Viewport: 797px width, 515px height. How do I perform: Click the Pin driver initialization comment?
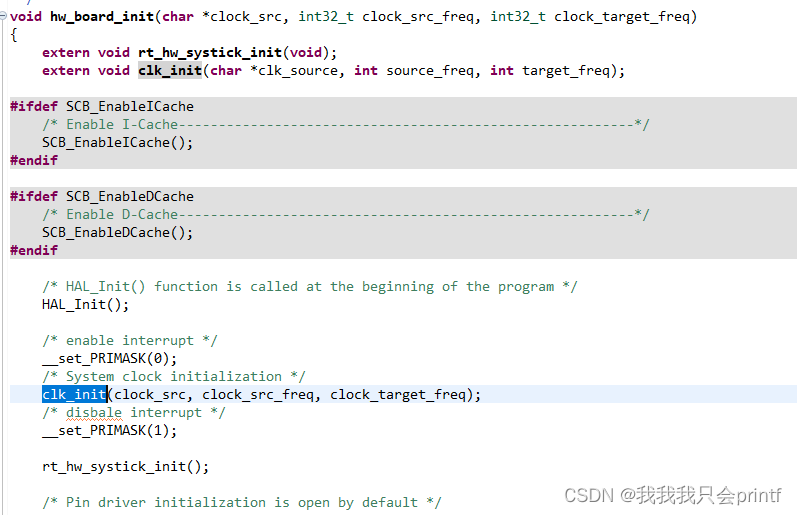[242, 503]
